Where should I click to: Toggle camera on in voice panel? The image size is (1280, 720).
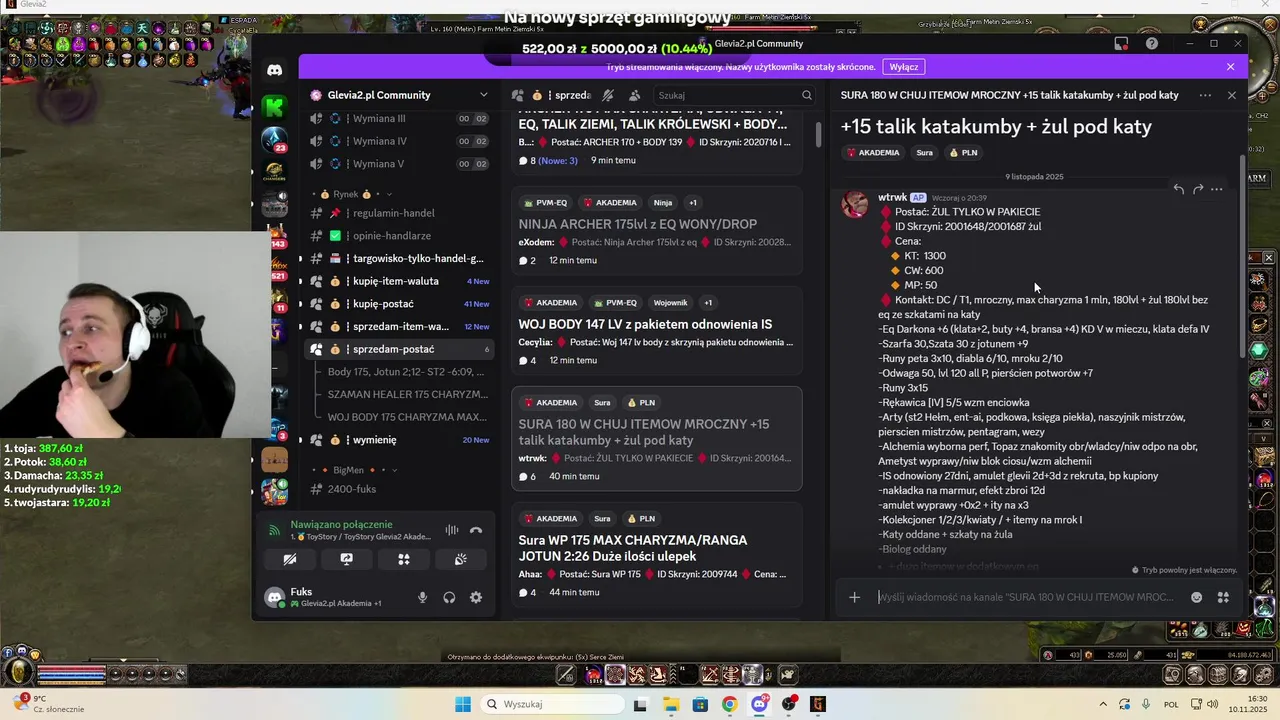(x=289, y=559)
